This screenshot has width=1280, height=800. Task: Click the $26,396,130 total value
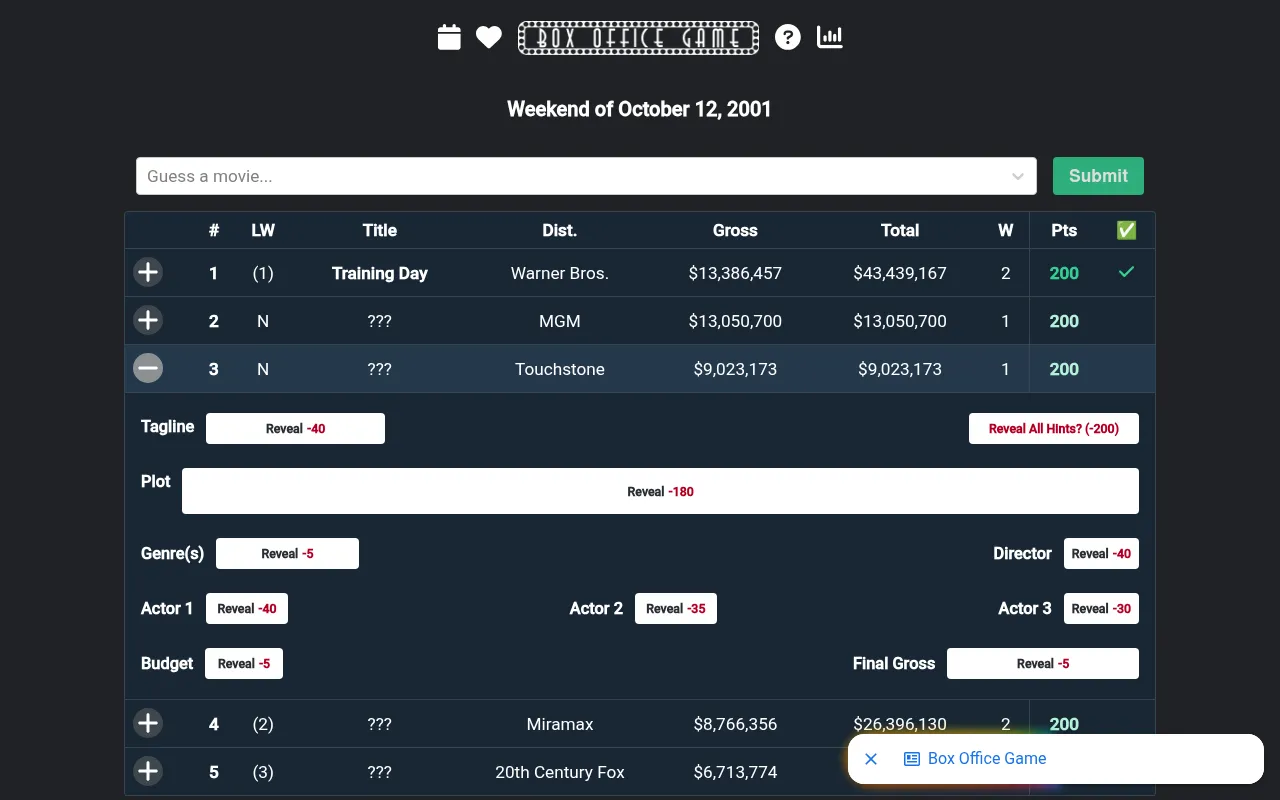tap(900, 724)
